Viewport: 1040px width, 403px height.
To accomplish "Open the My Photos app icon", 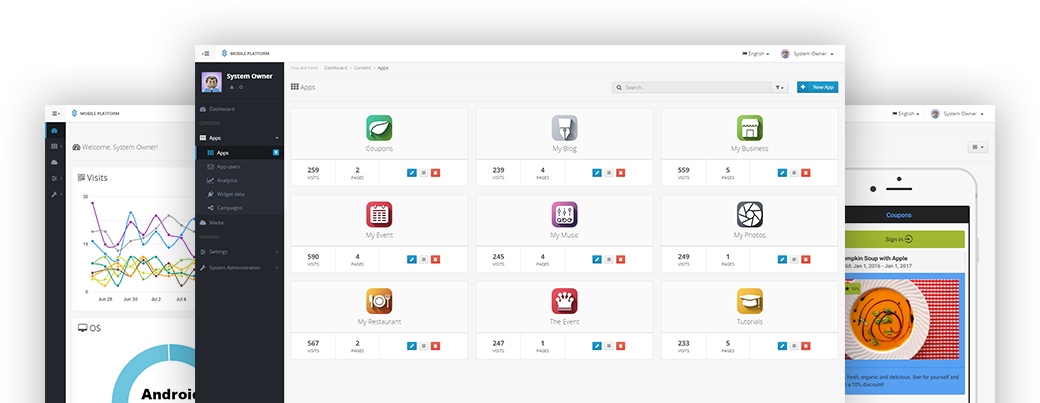I will point(749,214).
